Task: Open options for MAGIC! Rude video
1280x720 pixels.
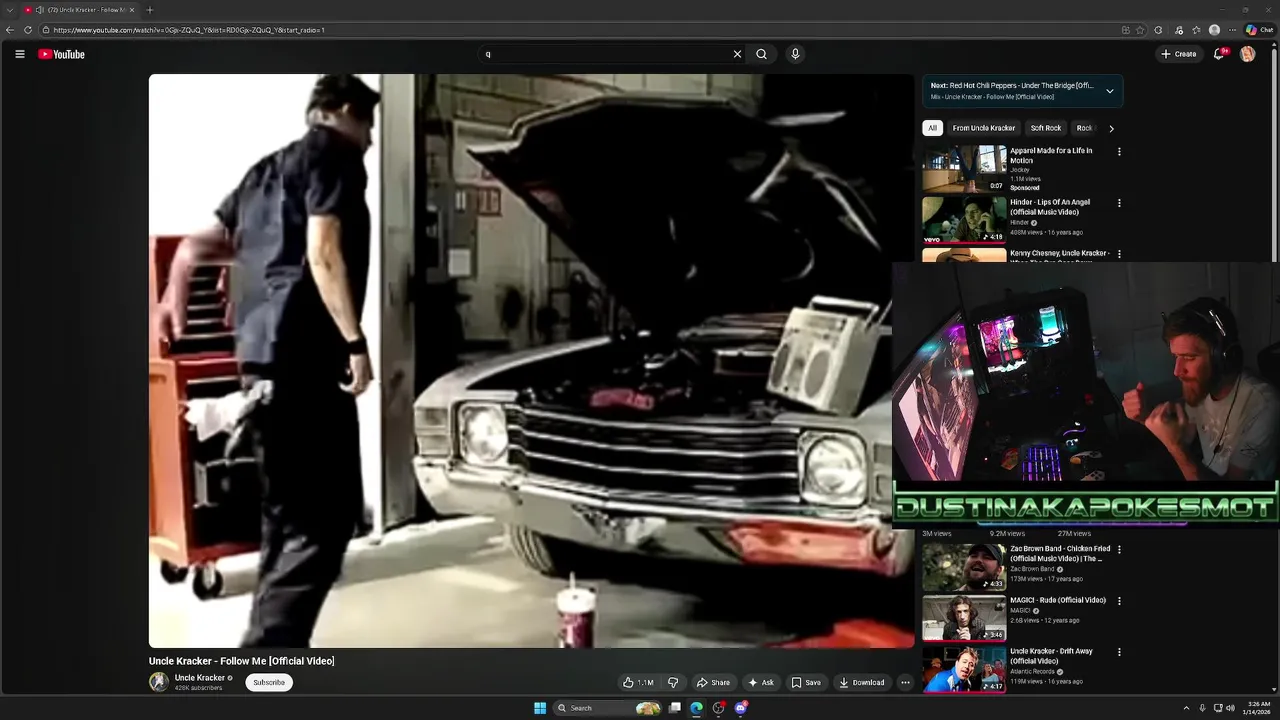Action: point(1119,601)
